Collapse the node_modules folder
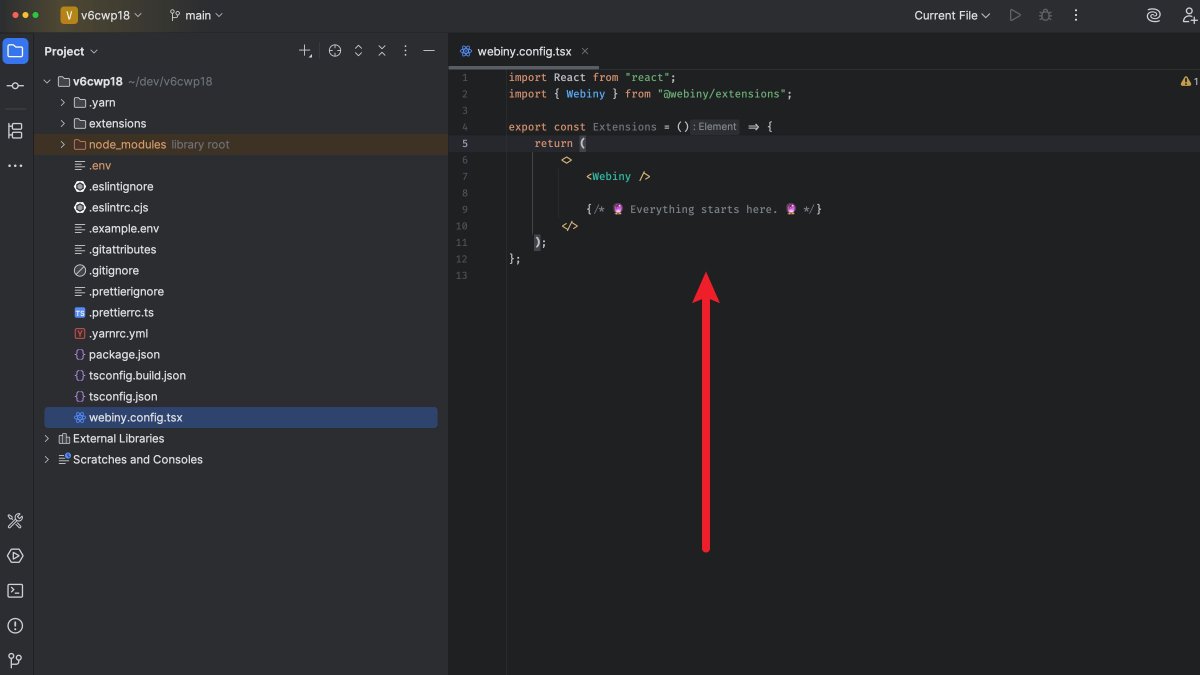 pos(61,144)
